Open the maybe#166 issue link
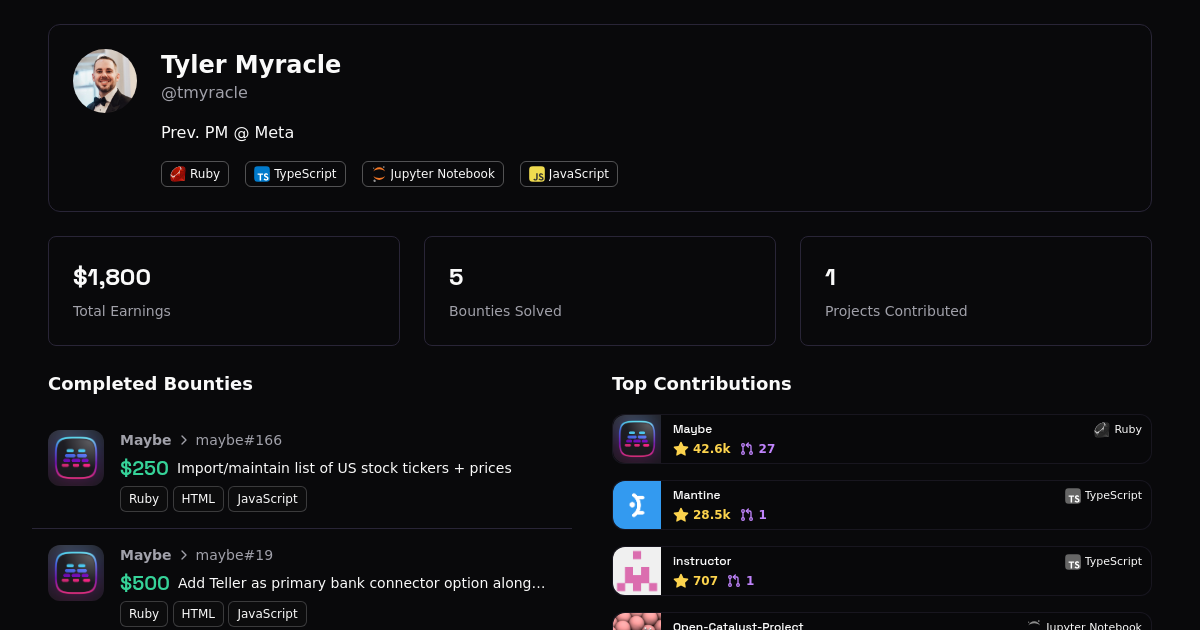Viewport: 1200px width, 630px height. pyautogui.click(x=238, y=440)
